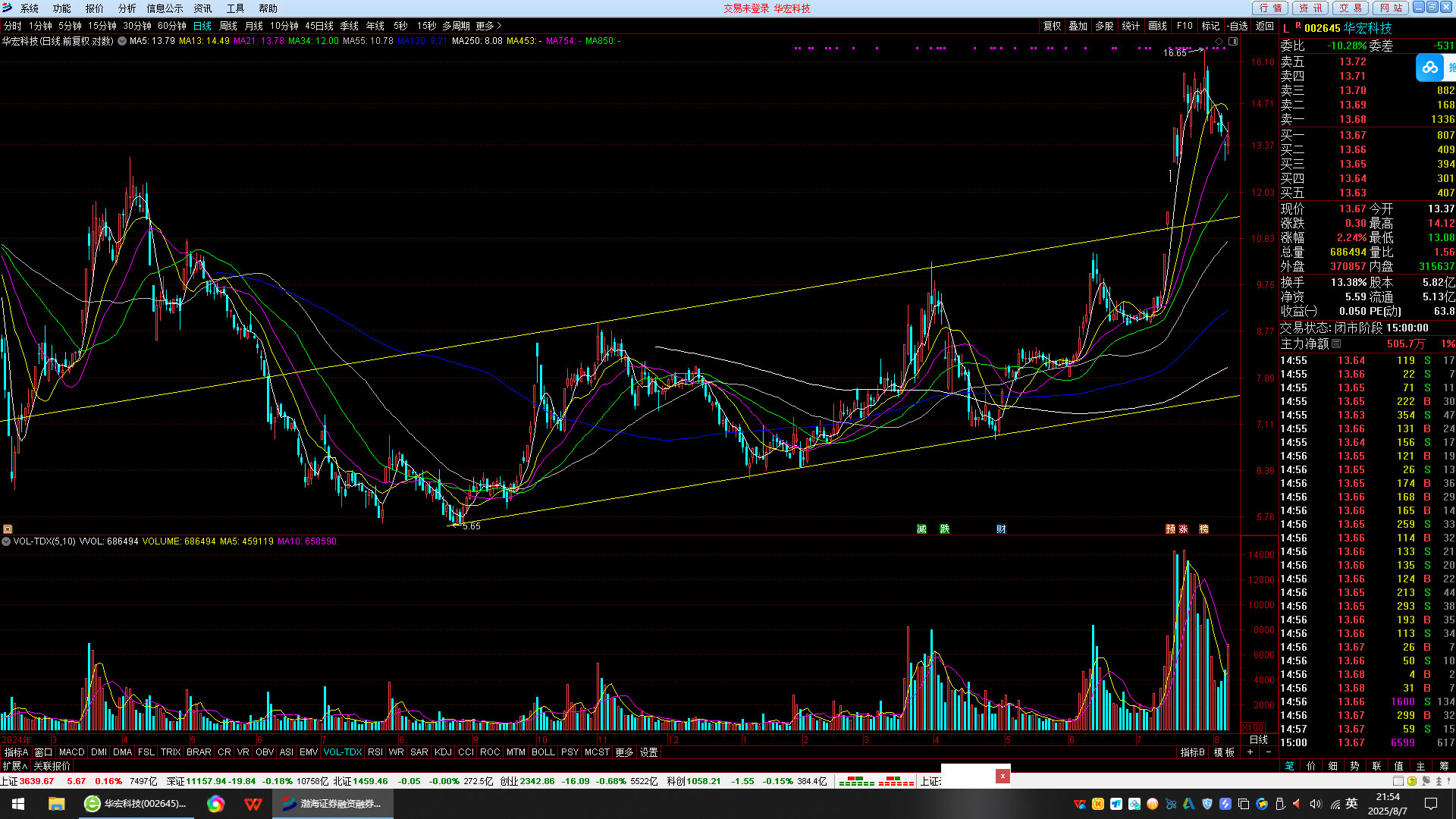Open the 模板 template selector
Image resolution: width=1456 pixels, height=819 pixels.
point(1224,752)
